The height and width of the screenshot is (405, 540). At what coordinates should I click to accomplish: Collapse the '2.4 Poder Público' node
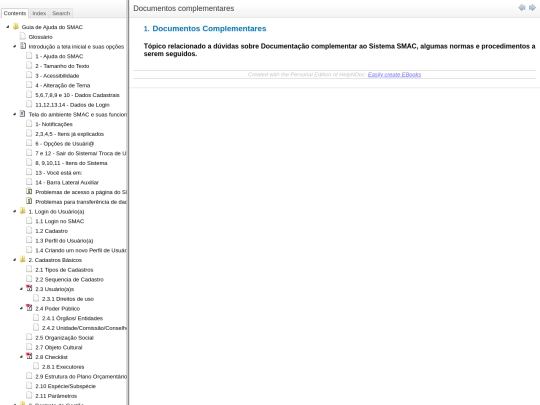point(21,308)
